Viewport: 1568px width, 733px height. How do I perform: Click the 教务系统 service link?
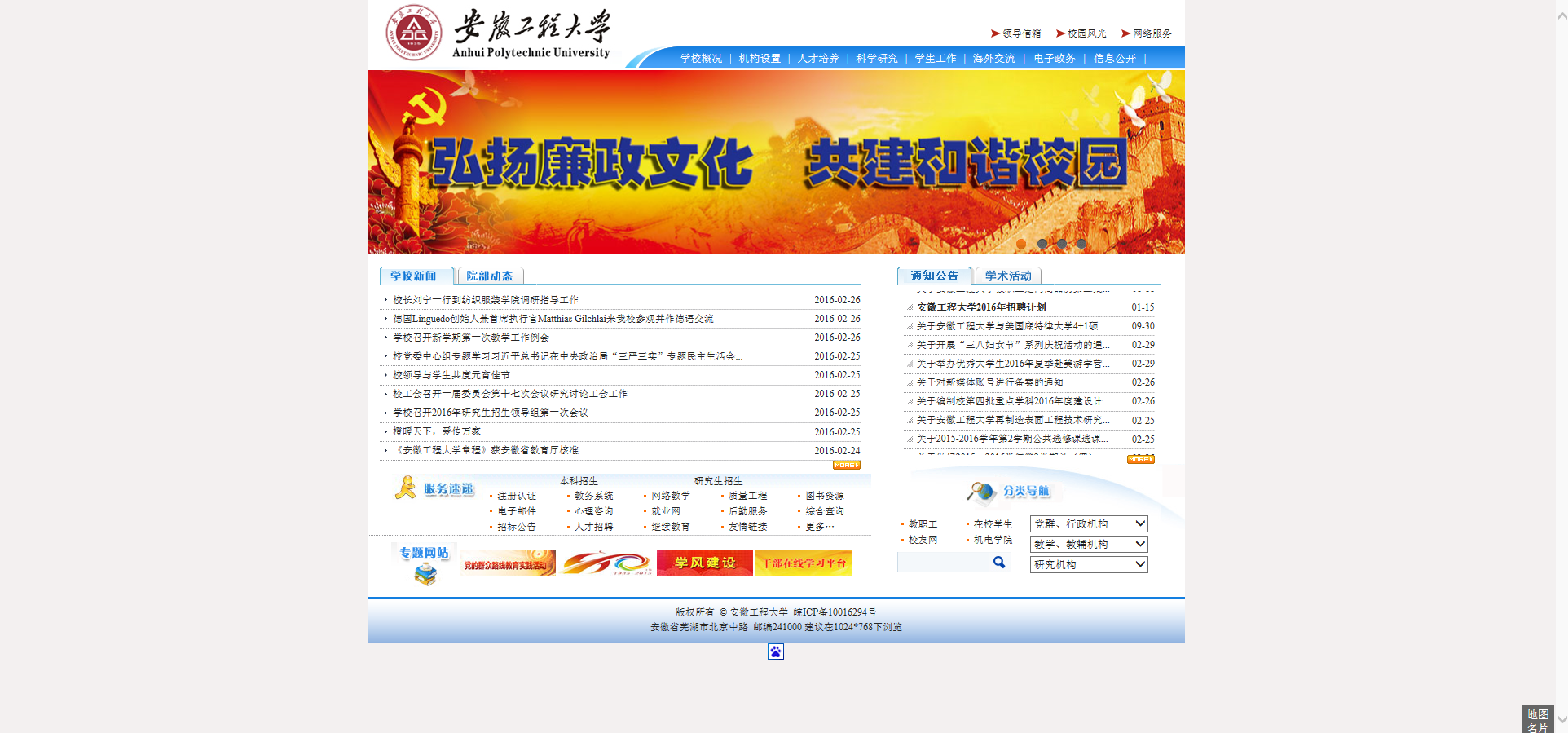click(593, 496)
